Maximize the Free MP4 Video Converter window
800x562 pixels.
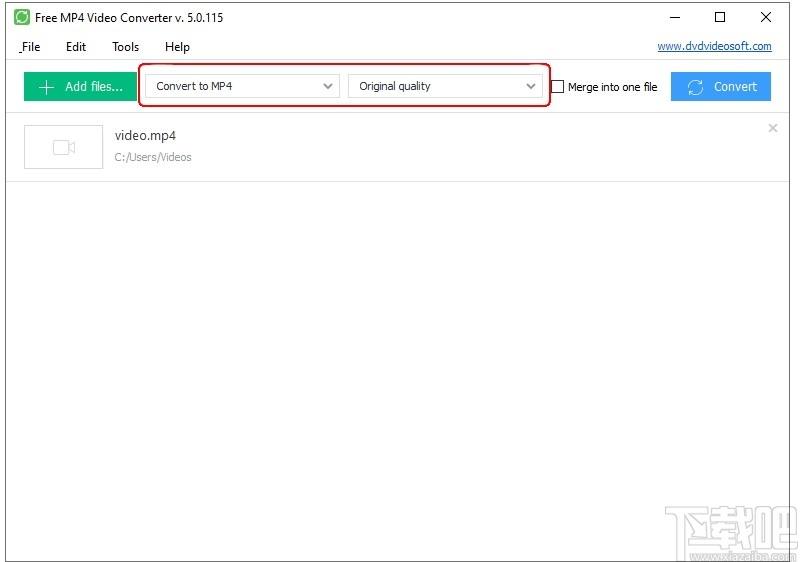[720, 17]
